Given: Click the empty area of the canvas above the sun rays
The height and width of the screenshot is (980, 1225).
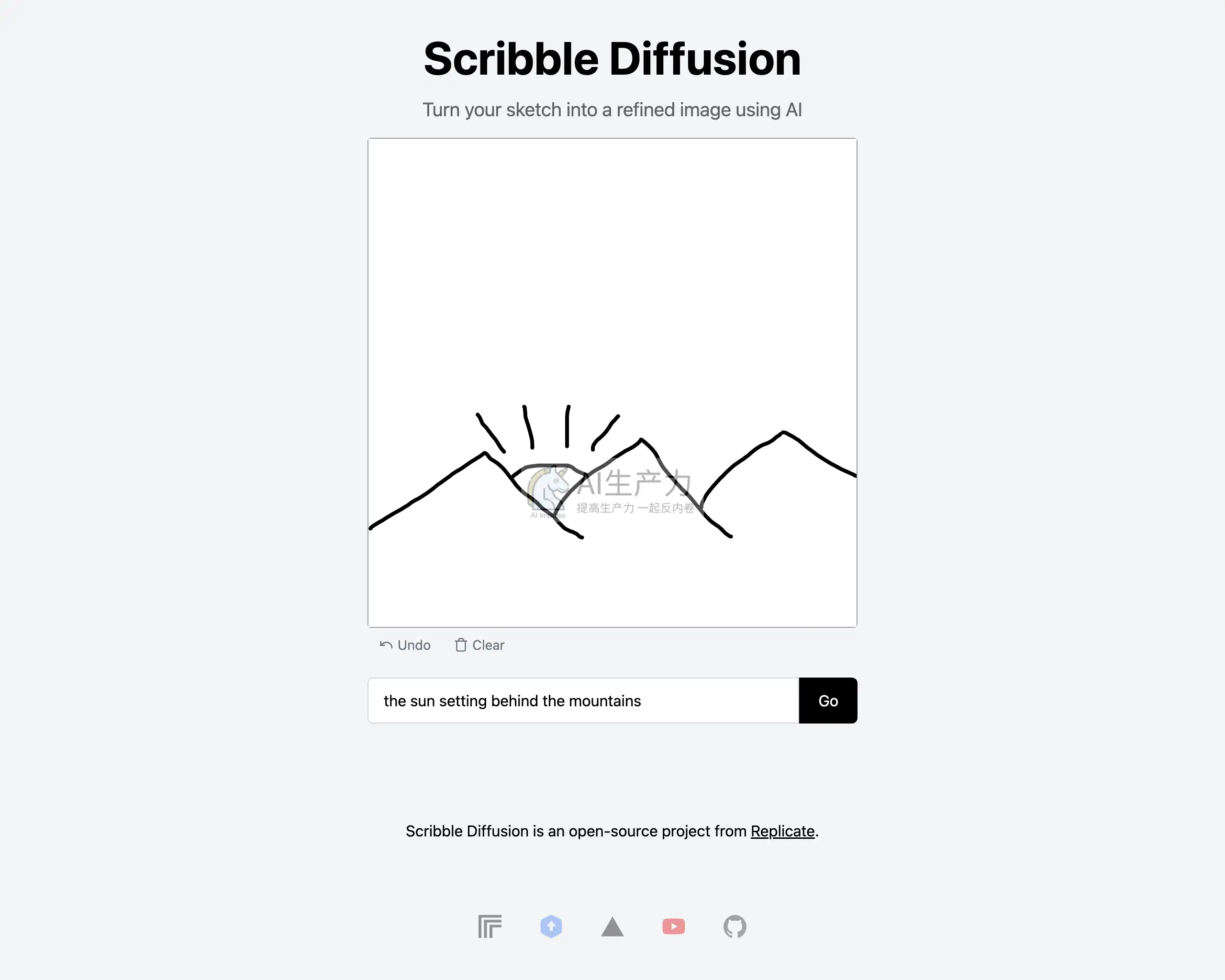Looking at the screenshot, I should pyautogui.click(x=612, y=256).
